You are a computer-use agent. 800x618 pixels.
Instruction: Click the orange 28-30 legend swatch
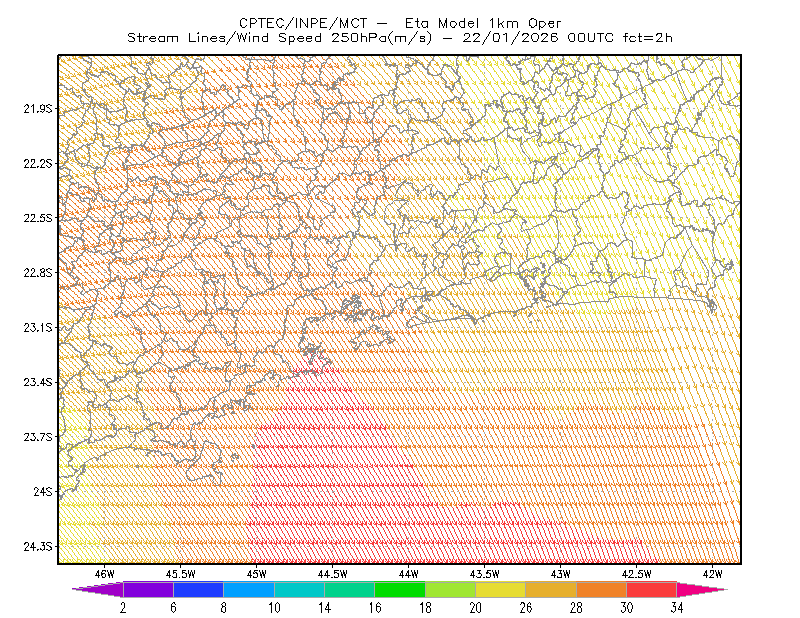(602, 589)
